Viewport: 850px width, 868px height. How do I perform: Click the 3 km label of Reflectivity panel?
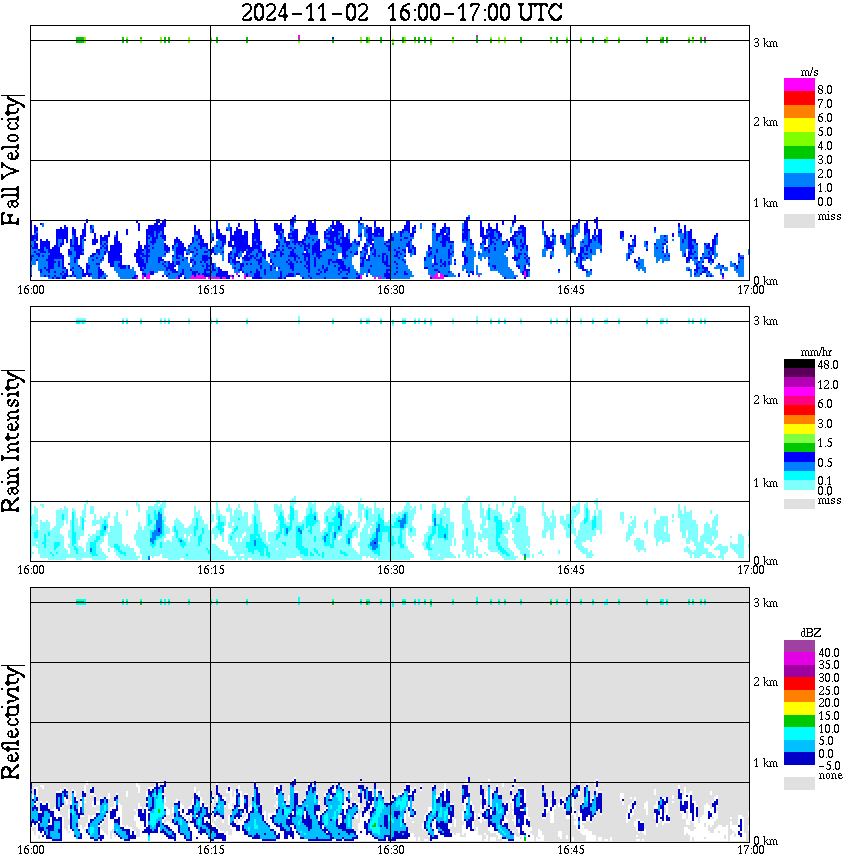(x=765, y=603)
